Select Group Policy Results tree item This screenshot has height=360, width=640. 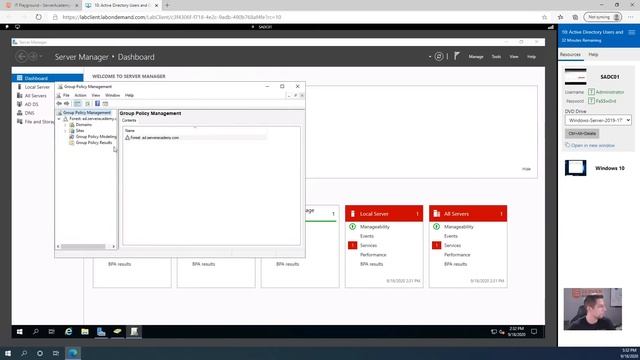tap(94, 142)
